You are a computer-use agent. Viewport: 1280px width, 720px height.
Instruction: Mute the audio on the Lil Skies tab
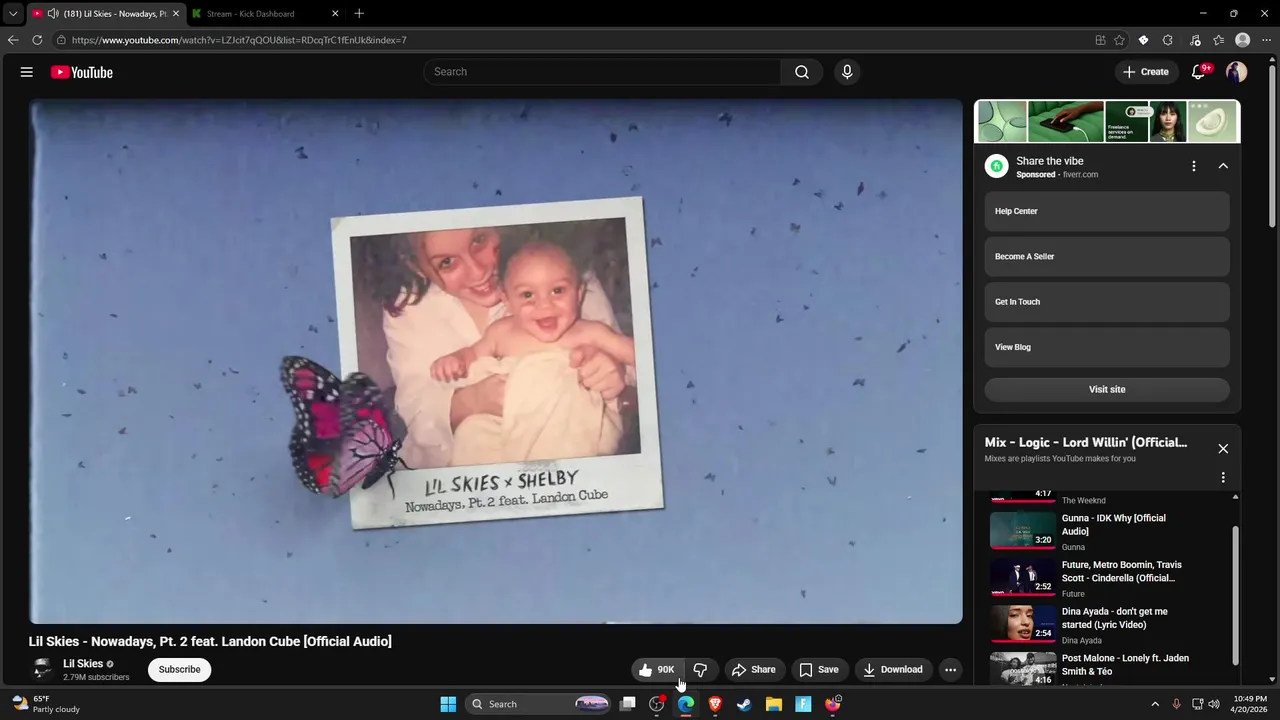point(52,14)
